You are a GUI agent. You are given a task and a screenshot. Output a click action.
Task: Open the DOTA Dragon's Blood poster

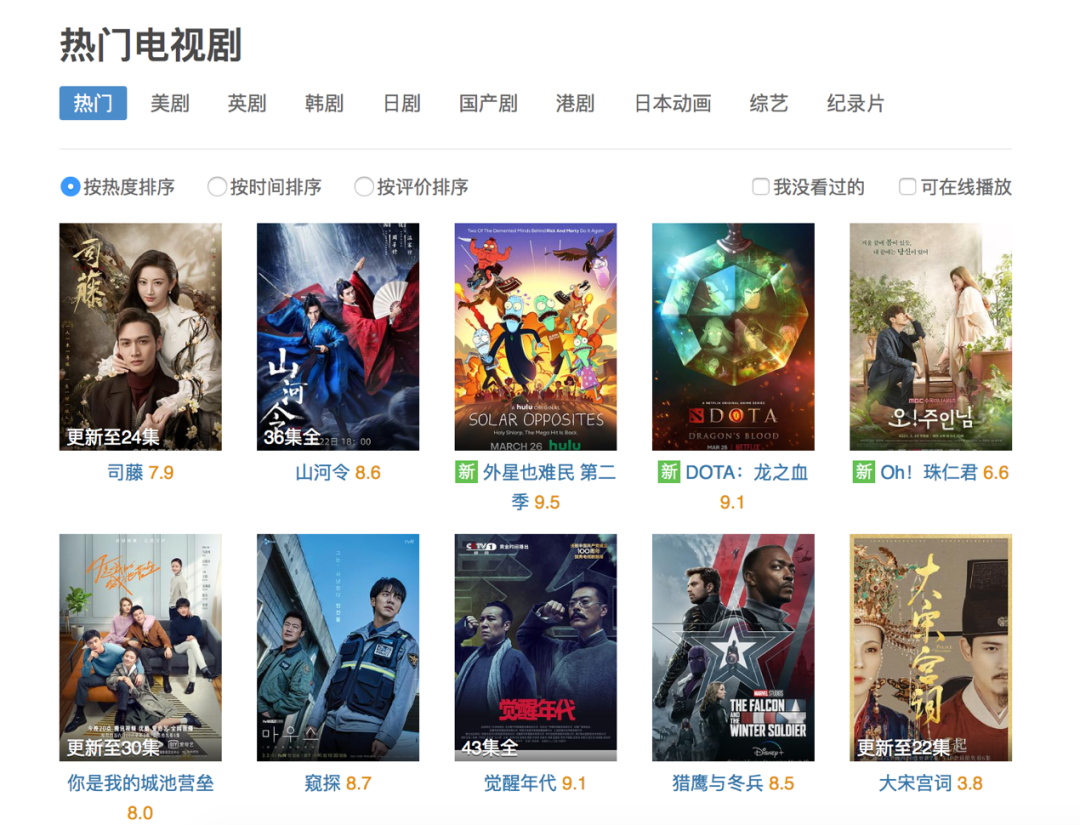[733, 337]
